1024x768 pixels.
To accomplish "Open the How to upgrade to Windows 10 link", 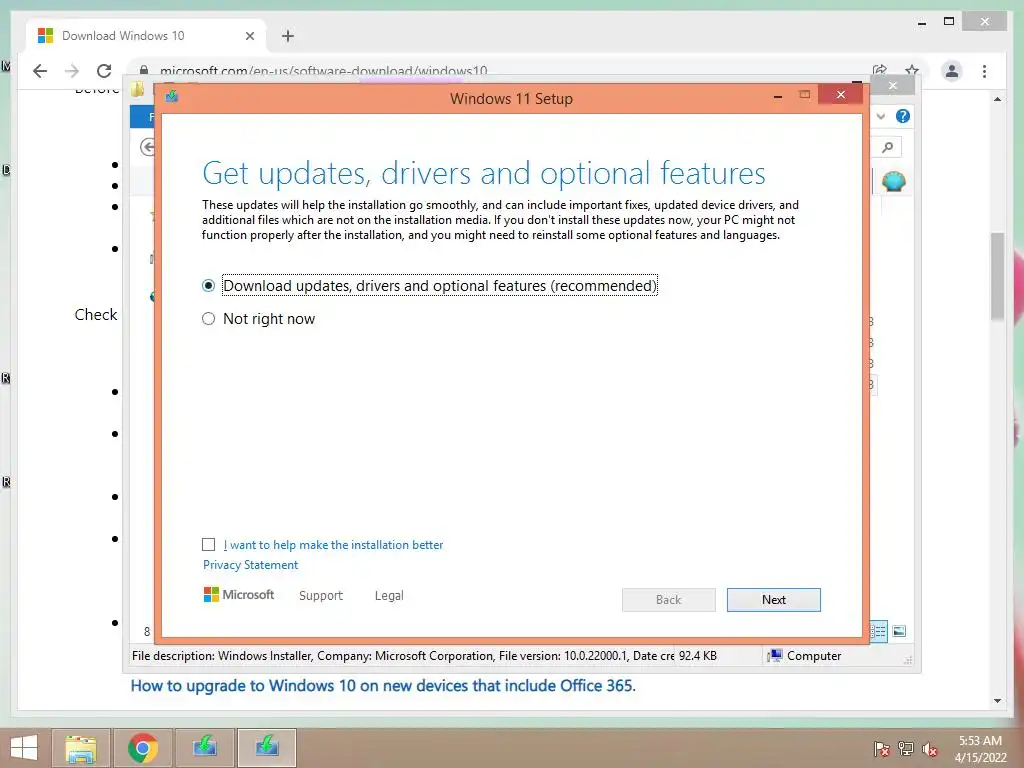I will point(383,686).
